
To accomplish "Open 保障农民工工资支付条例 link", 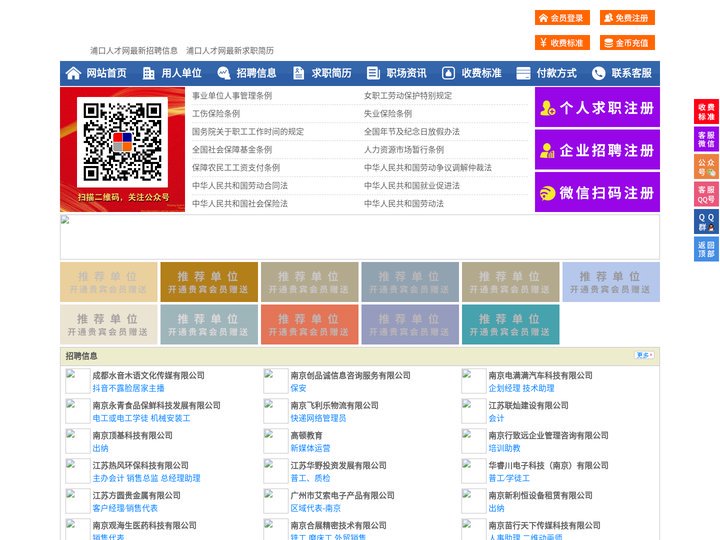I will (x=236, y=168).
